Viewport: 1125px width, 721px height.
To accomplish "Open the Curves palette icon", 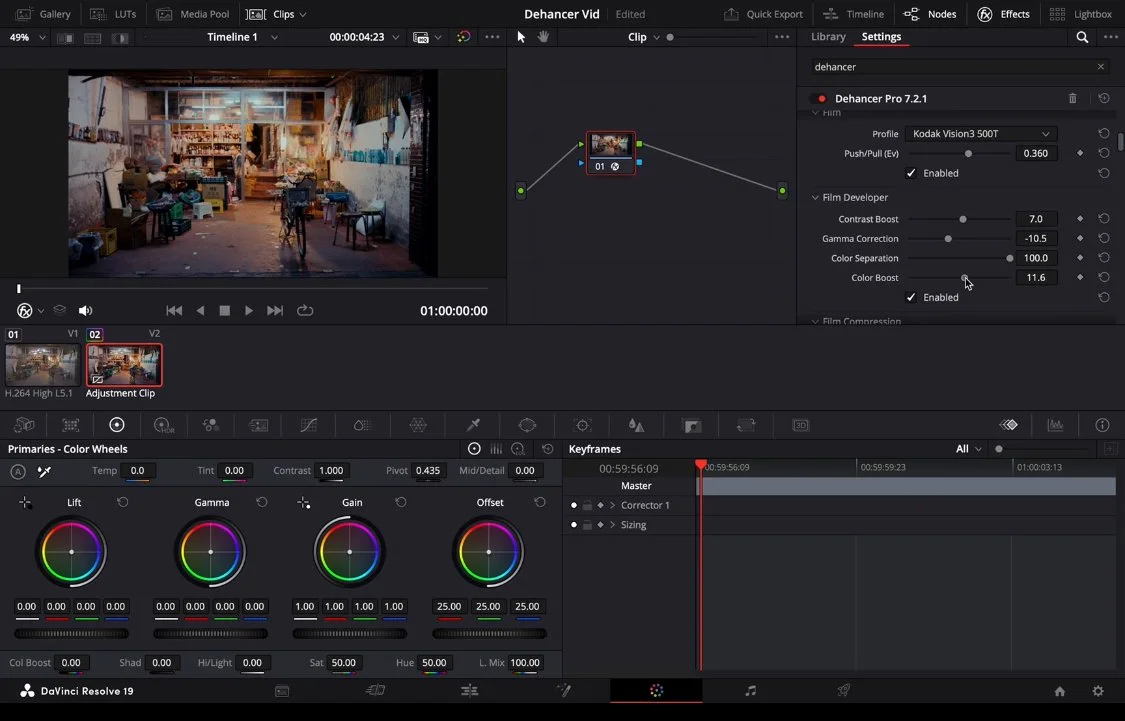I will point(309,425).
